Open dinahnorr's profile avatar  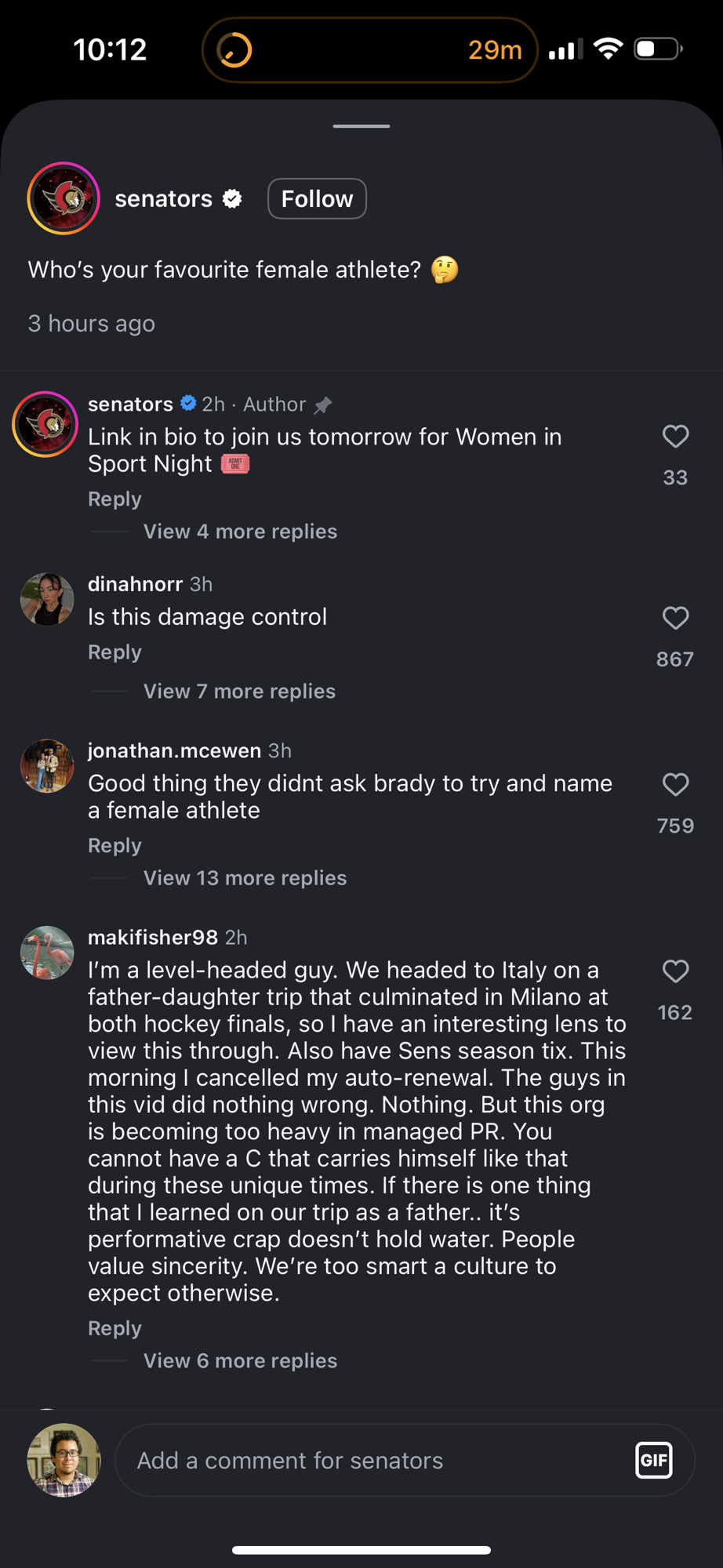(x=47, y=600)
